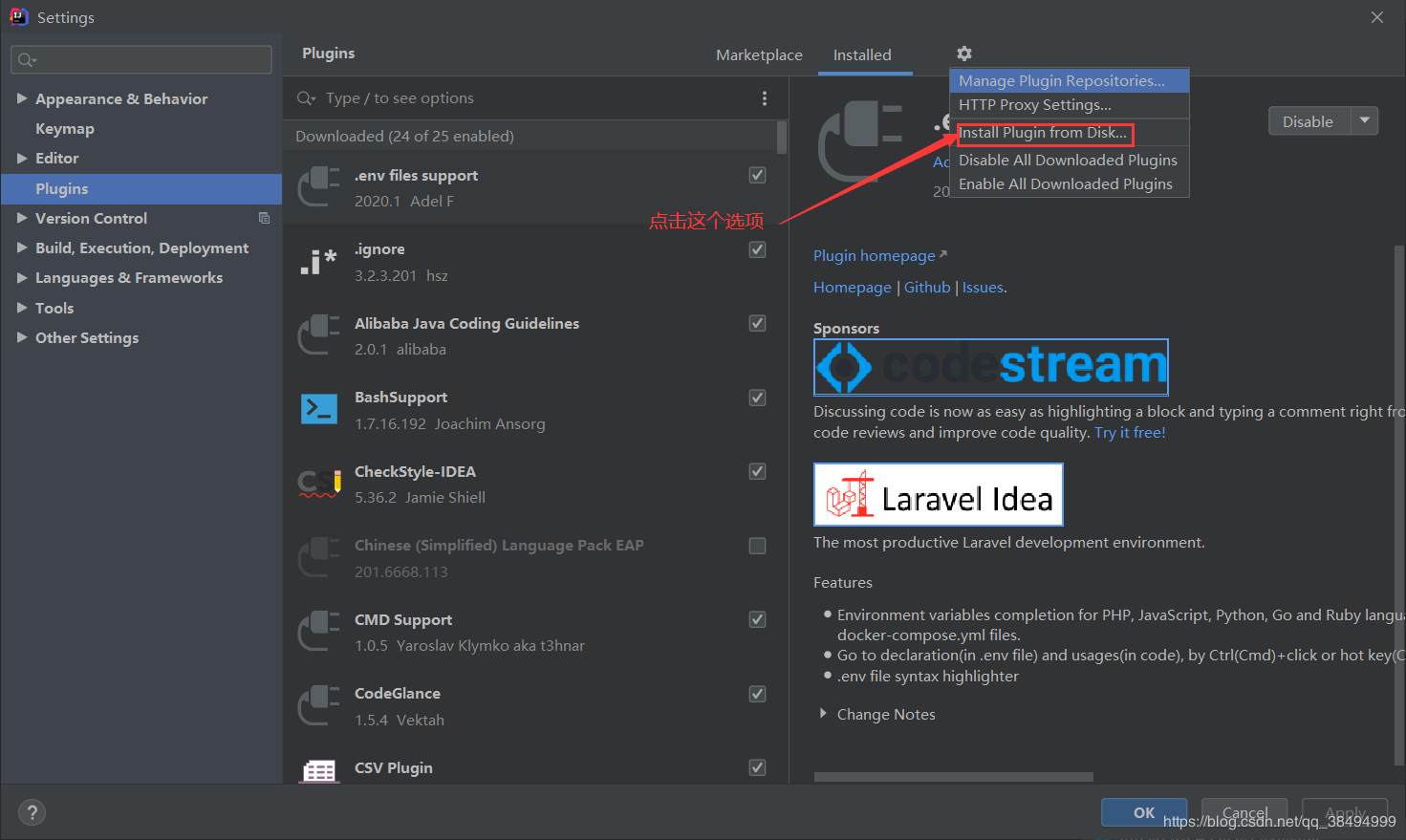Expand the Appearance & Behavior tree arrow

tap(22, 98)
